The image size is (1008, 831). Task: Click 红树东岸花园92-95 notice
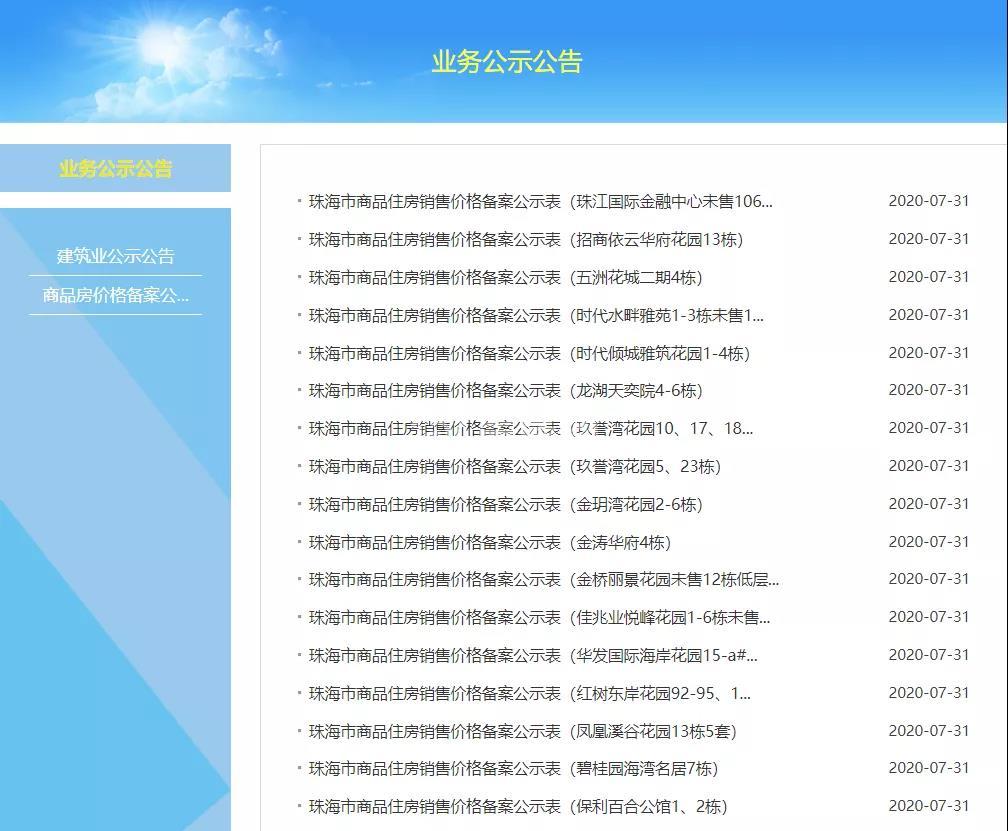pyautogui.click(x=529, y=694)
